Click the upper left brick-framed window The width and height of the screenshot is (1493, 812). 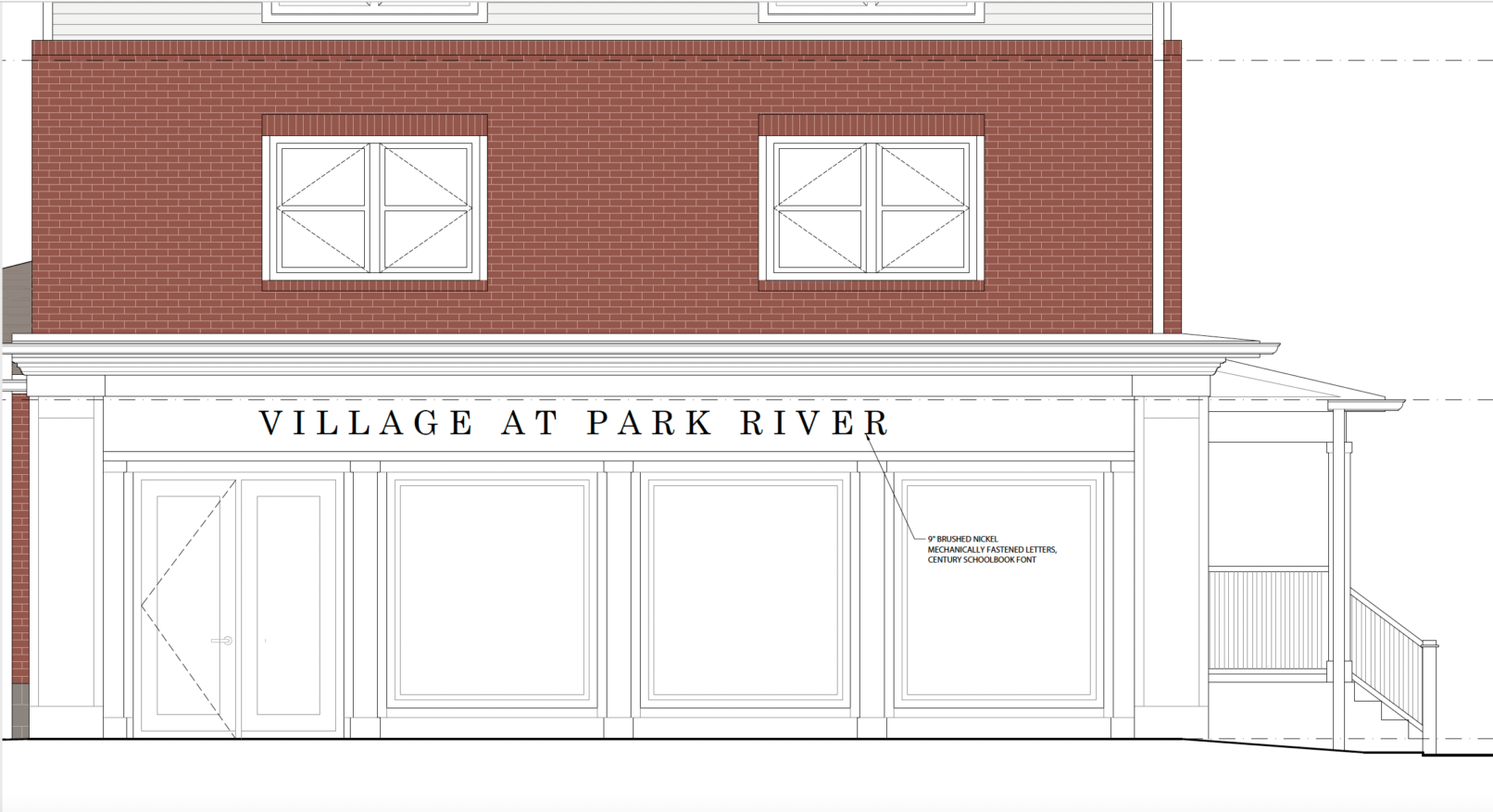[374, 208]
